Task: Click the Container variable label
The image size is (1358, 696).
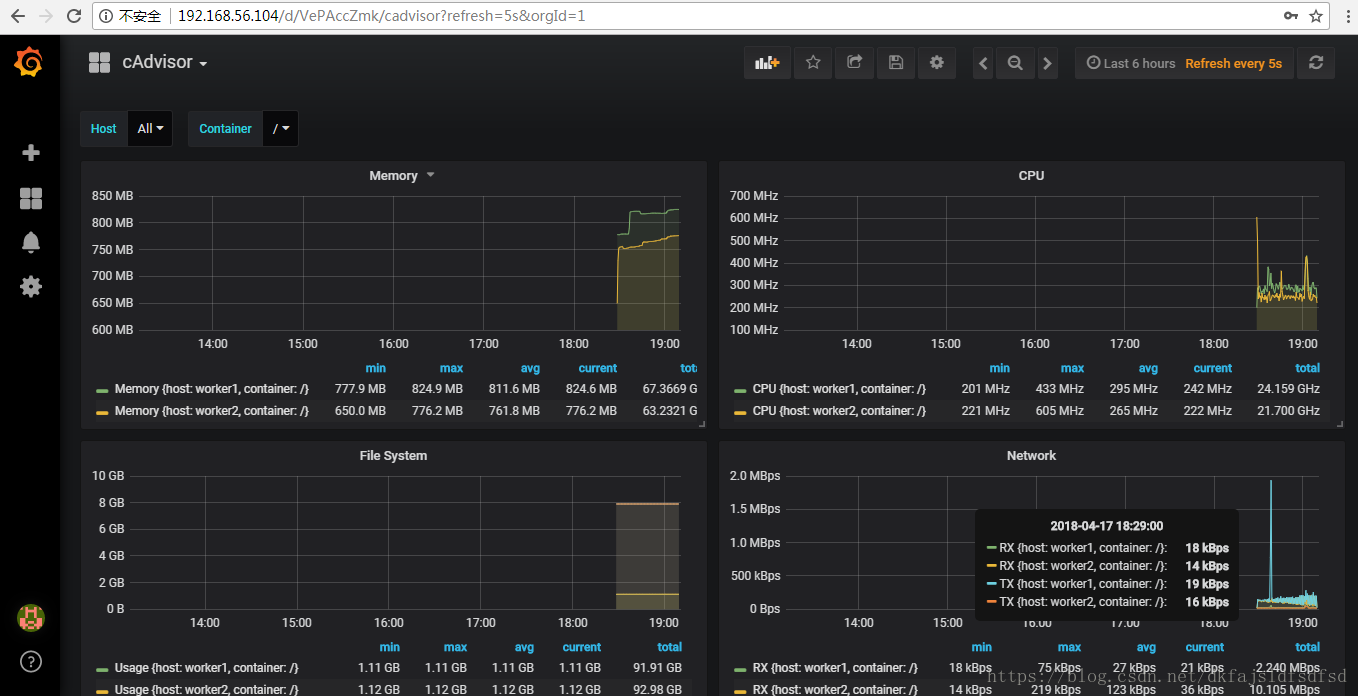Action: click(226, 129)
